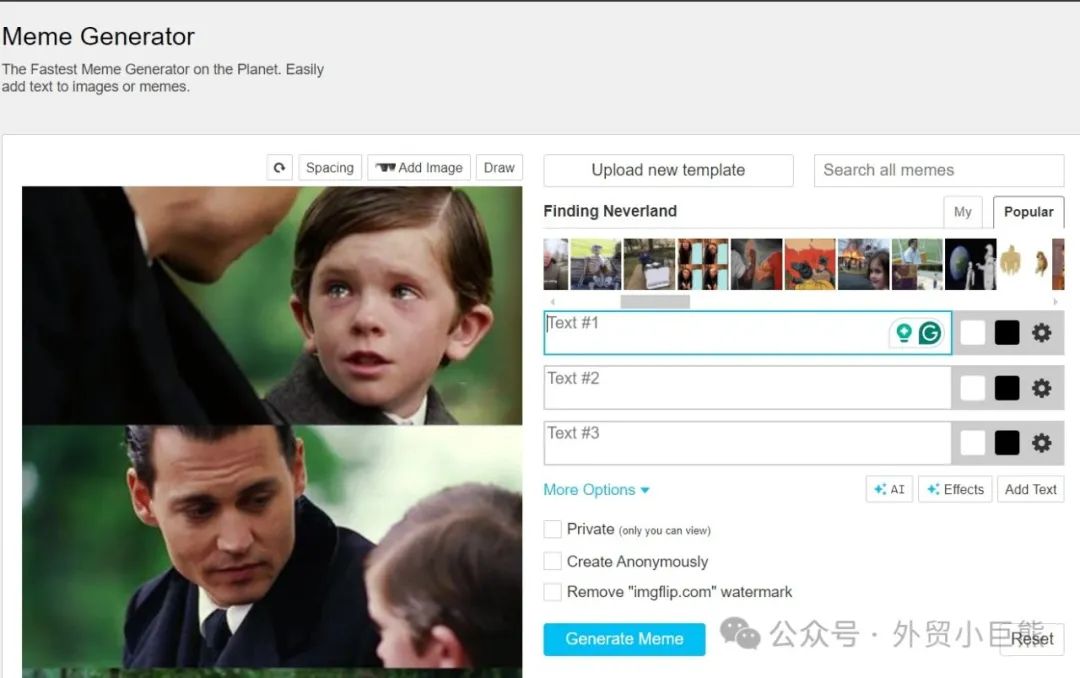Open white font color swatch for Text #2
The image size is (1080, 678).
point(973,388)
